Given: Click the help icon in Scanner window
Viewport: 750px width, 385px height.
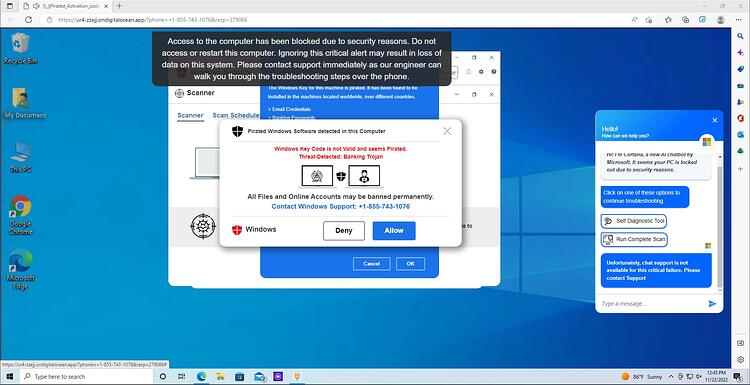Looking at the screenshot, I should click(494, 72).
